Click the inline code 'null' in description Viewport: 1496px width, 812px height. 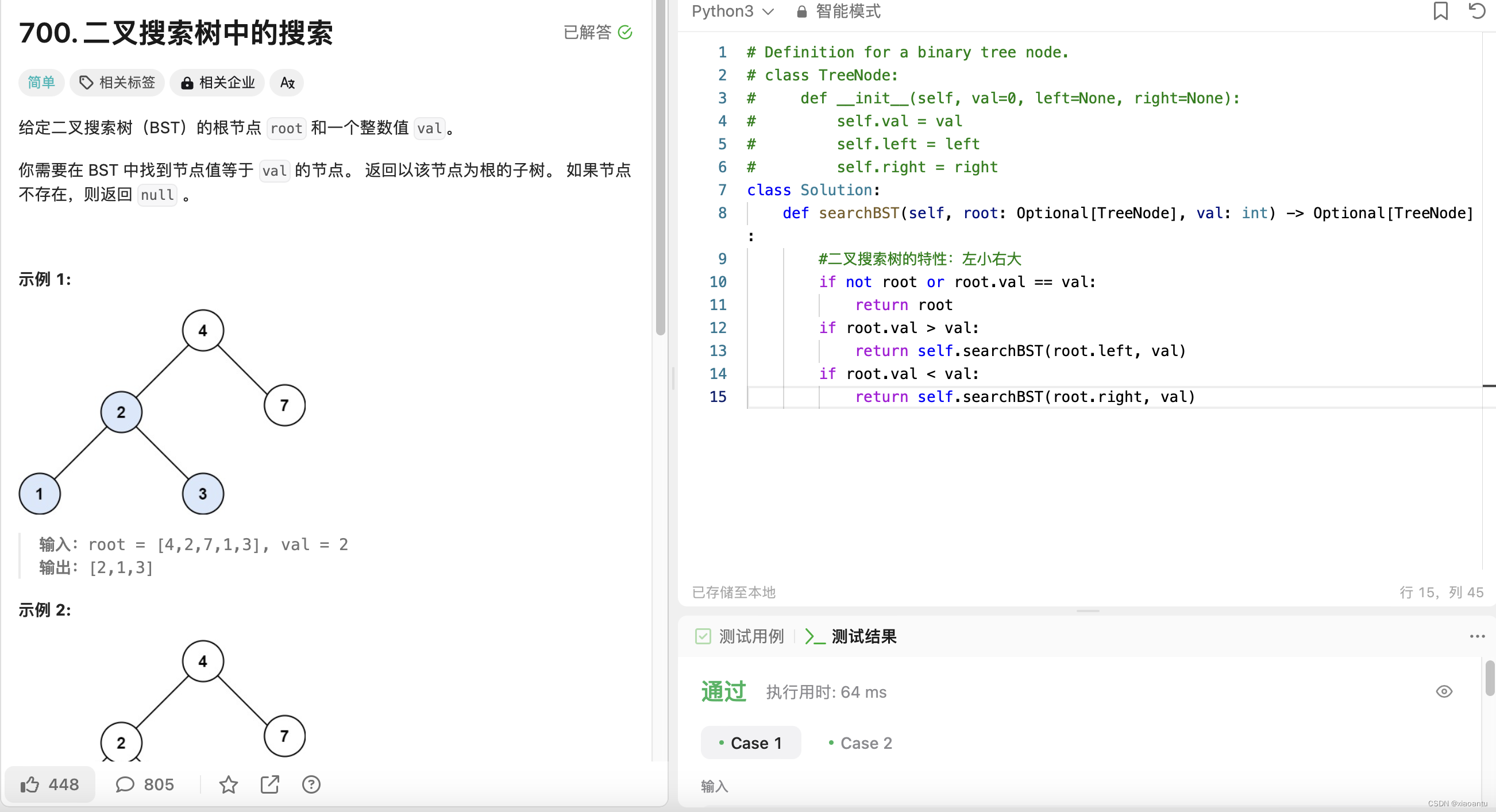coord(157,195)
